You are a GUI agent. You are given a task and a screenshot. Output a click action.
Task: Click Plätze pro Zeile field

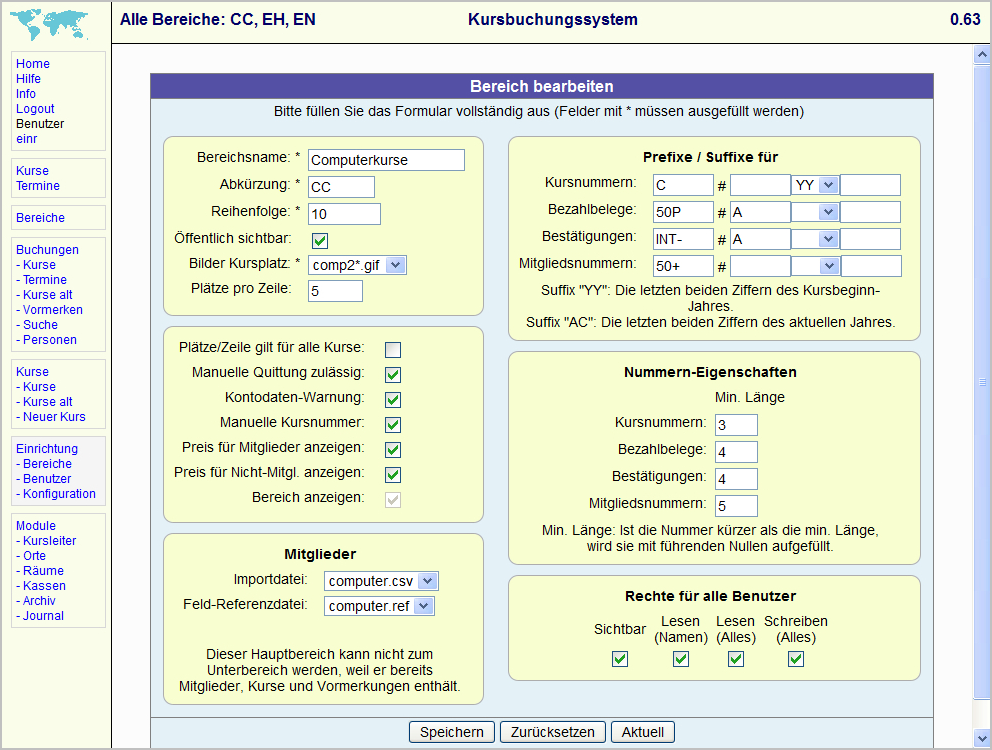[335, 291]
